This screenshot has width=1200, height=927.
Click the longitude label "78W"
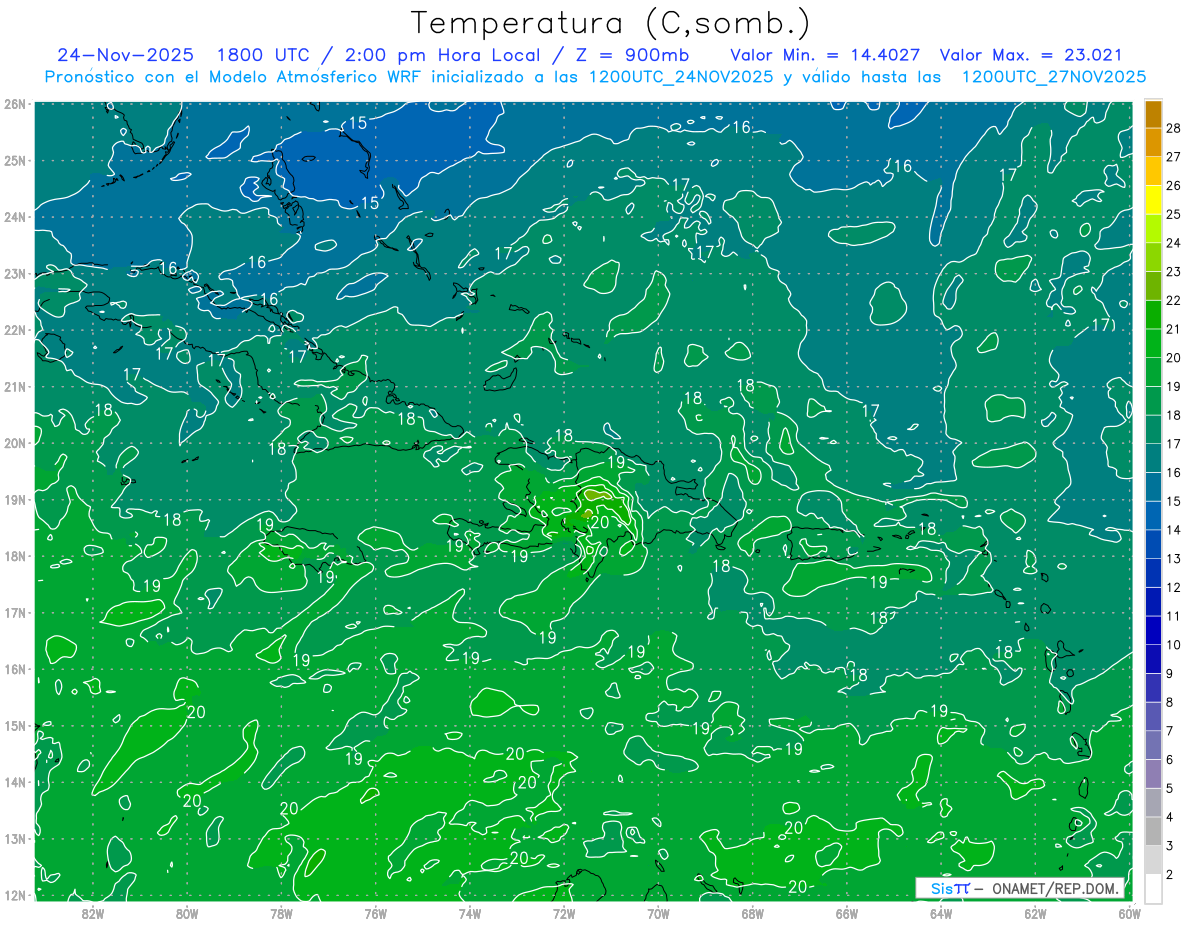coord(282,914)
